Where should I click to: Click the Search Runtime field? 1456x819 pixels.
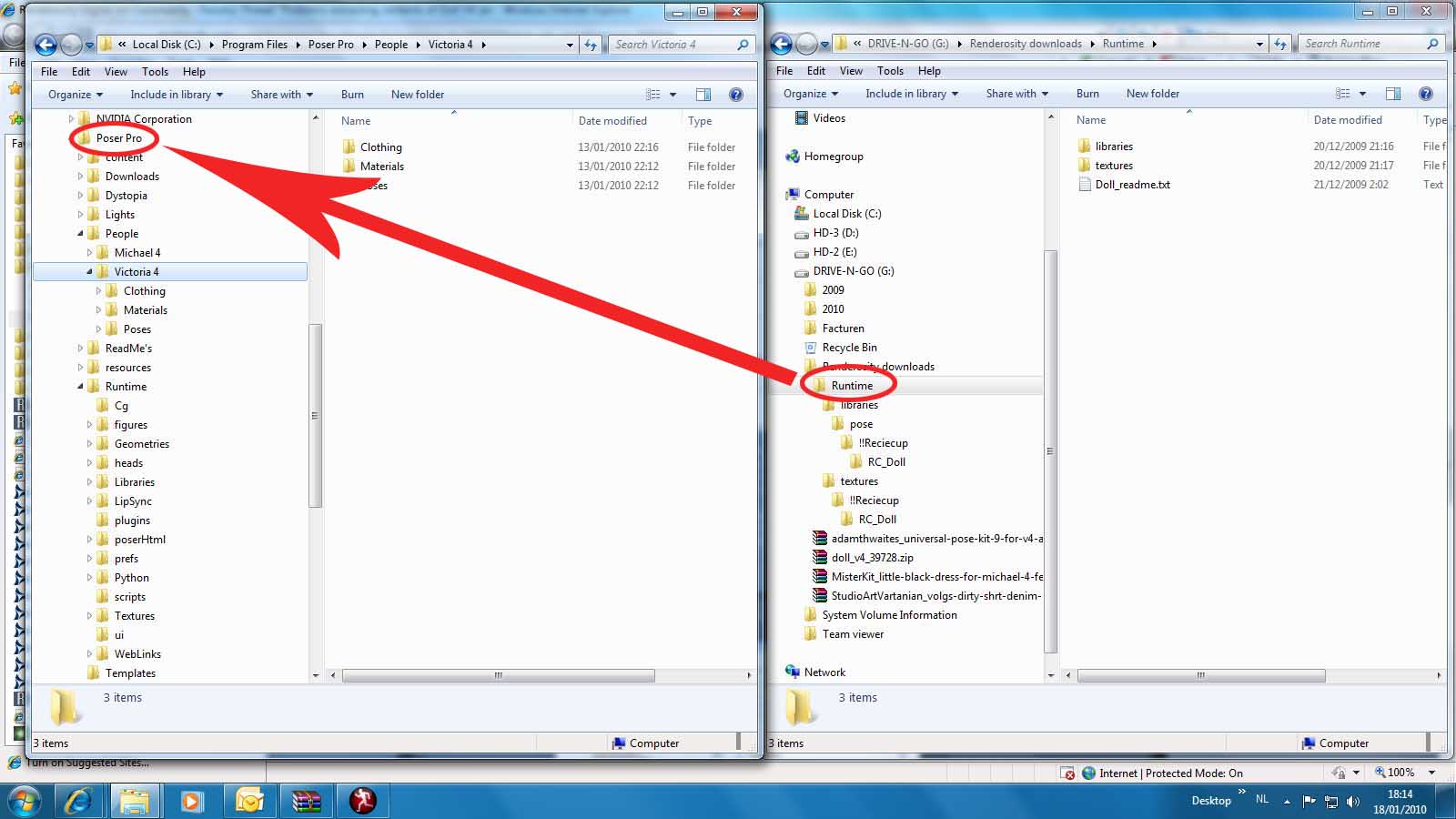tap(1372, 44)
